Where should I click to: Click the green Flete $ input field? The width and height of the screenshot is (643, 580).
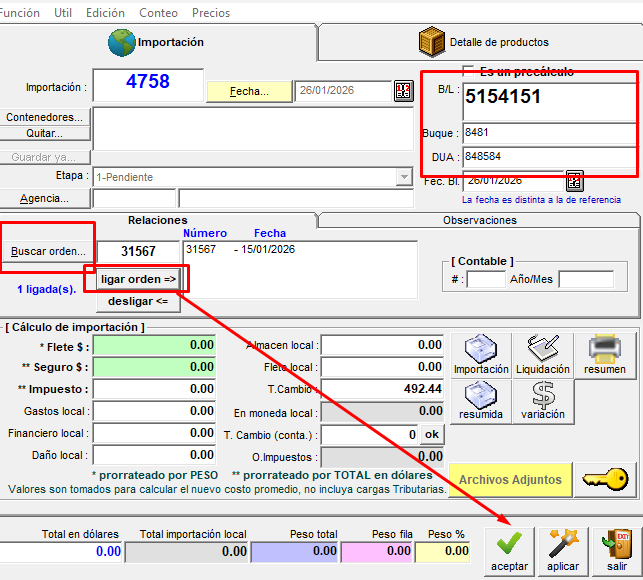(x=154, y=345)
